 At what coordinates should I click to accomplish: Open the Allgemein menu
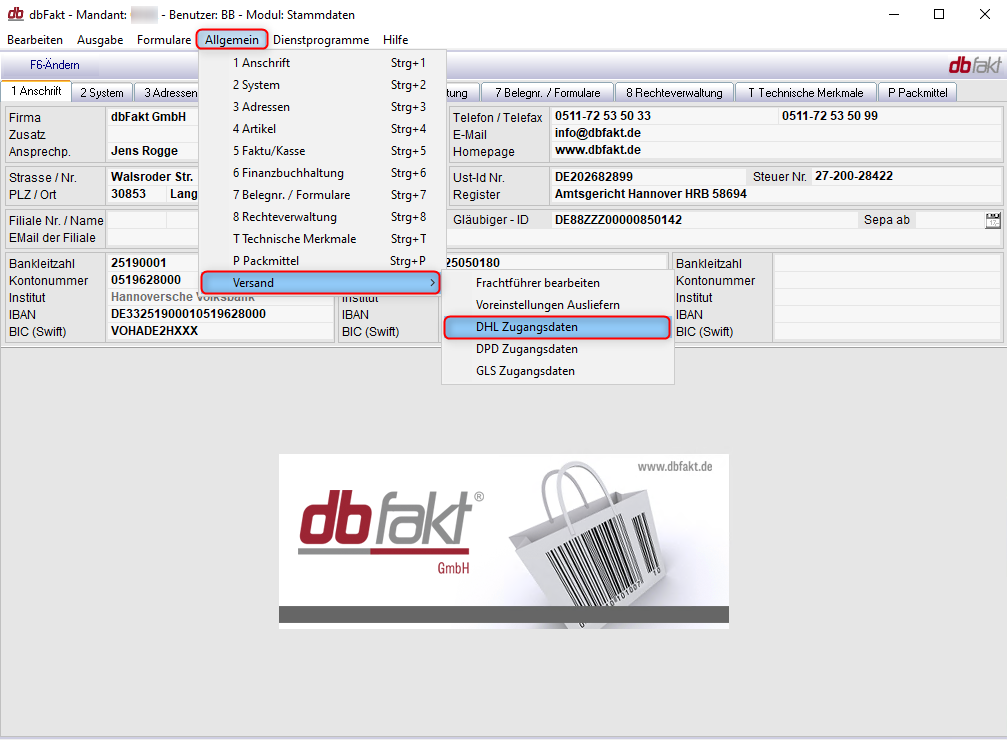click(x=232, y=40)
